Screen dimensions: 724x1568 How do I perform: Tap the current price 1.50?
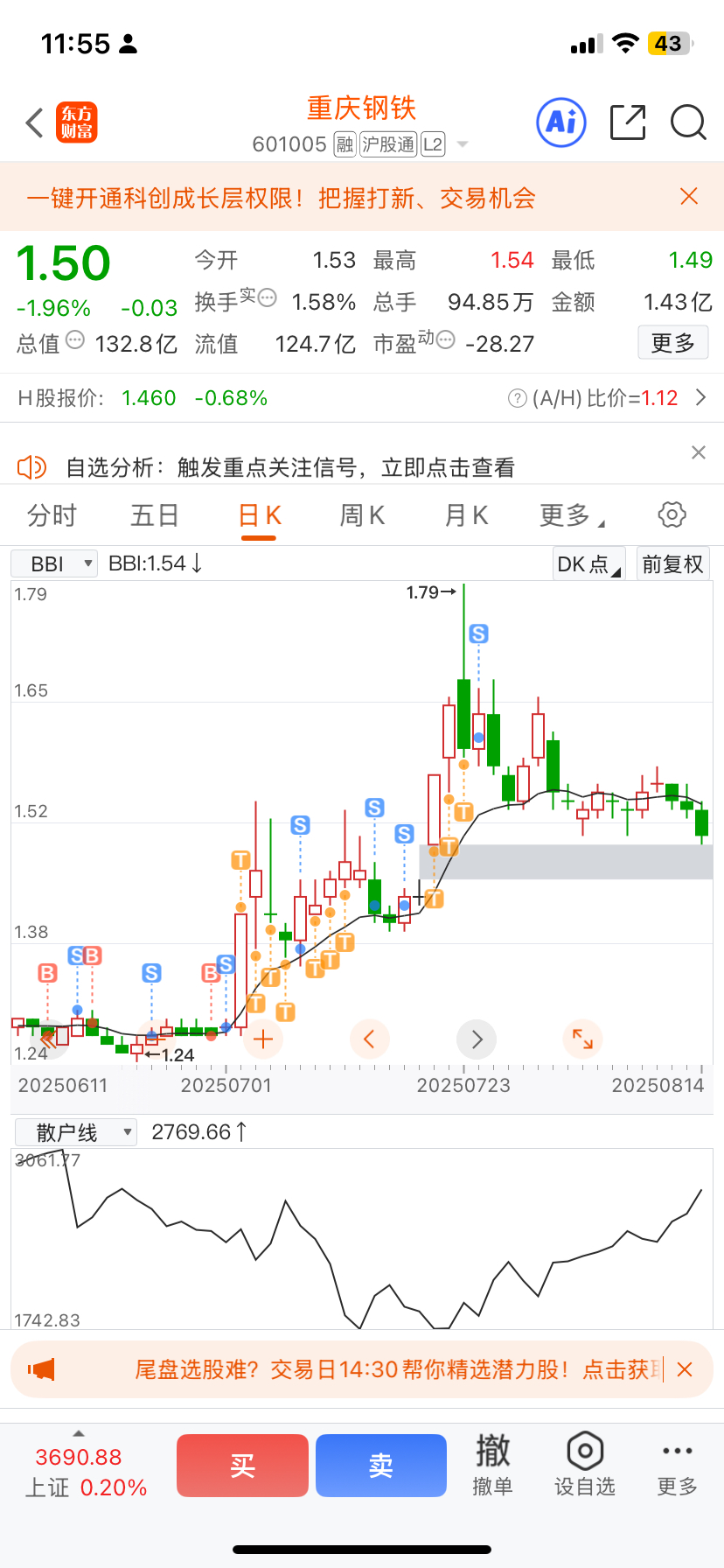[x=63, y=262]
